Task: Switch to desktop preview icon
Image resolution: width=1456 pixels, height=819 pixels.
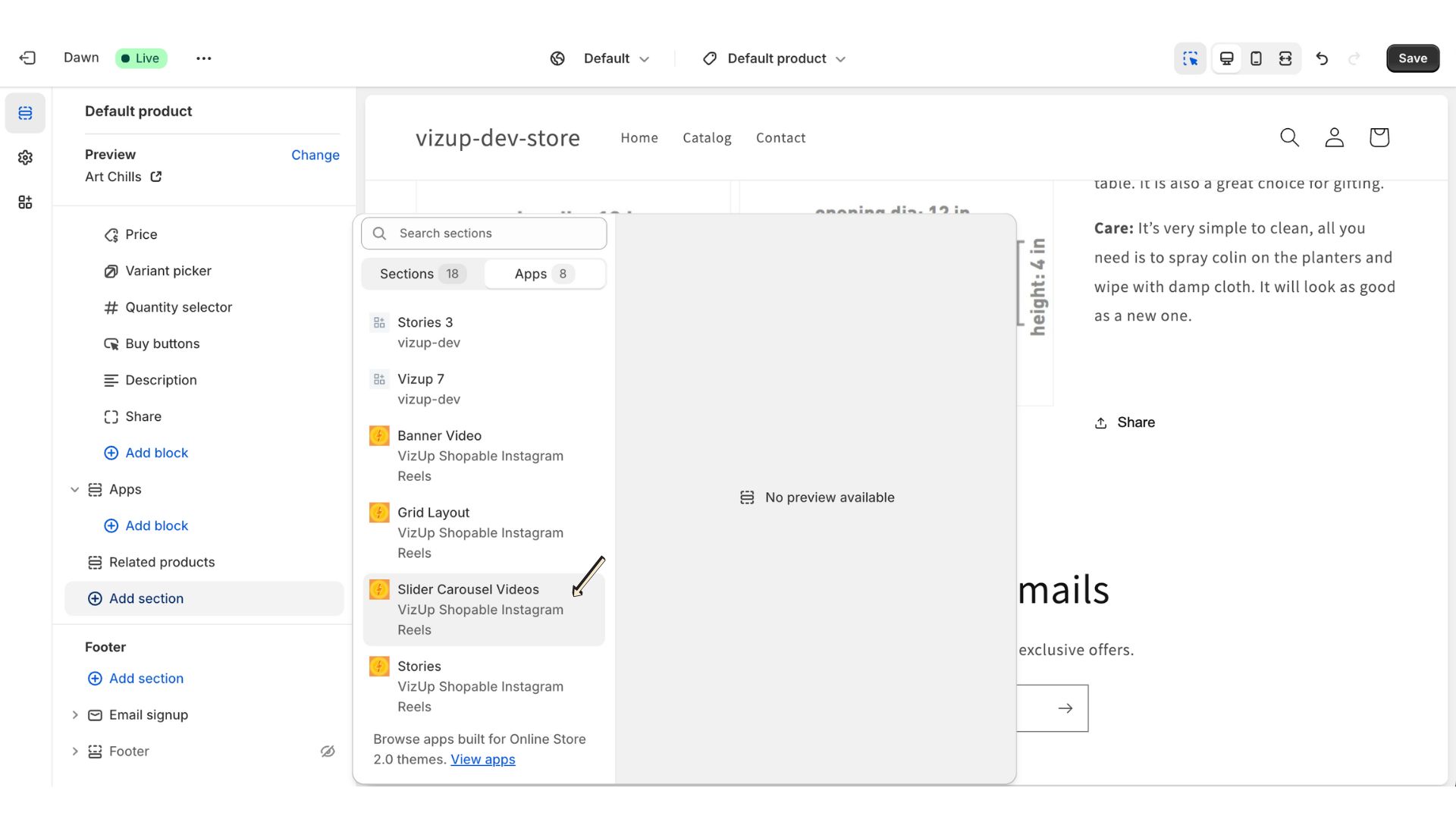Action: [x=1226, y=58]
